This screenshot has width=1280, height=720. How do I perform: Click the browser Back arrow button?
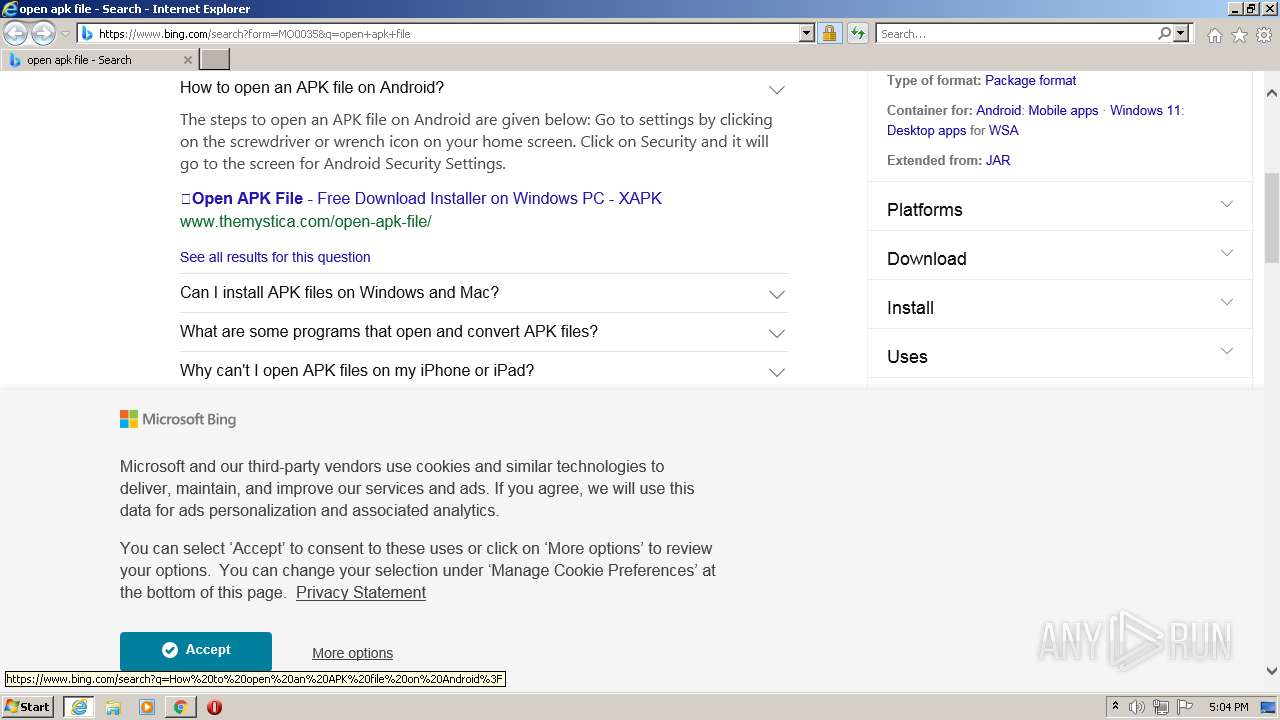click(16, 33)
